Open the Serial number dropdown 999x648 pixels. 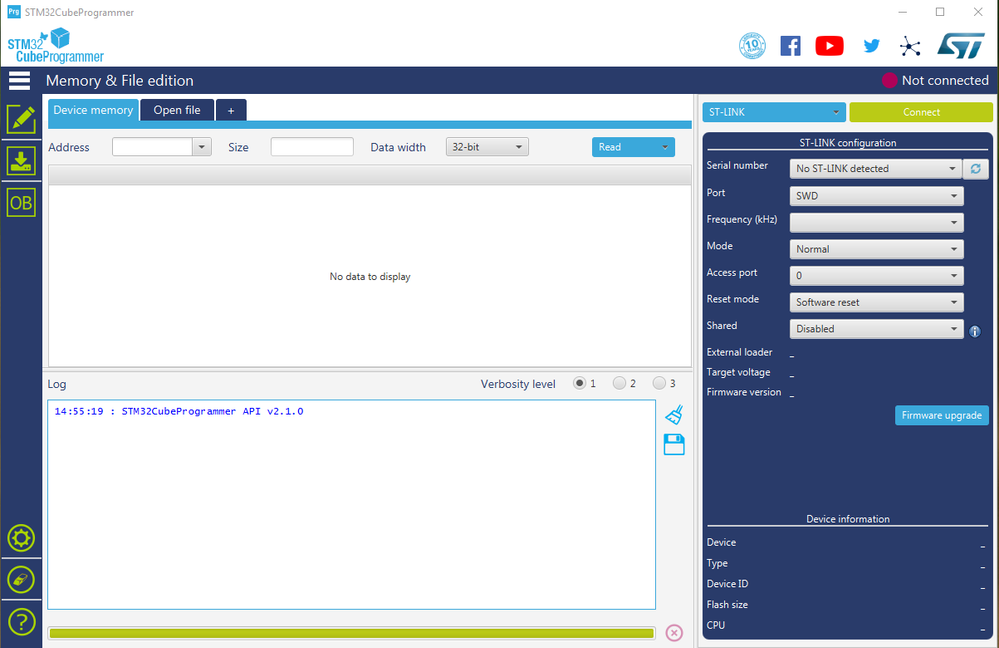(876, 169)
